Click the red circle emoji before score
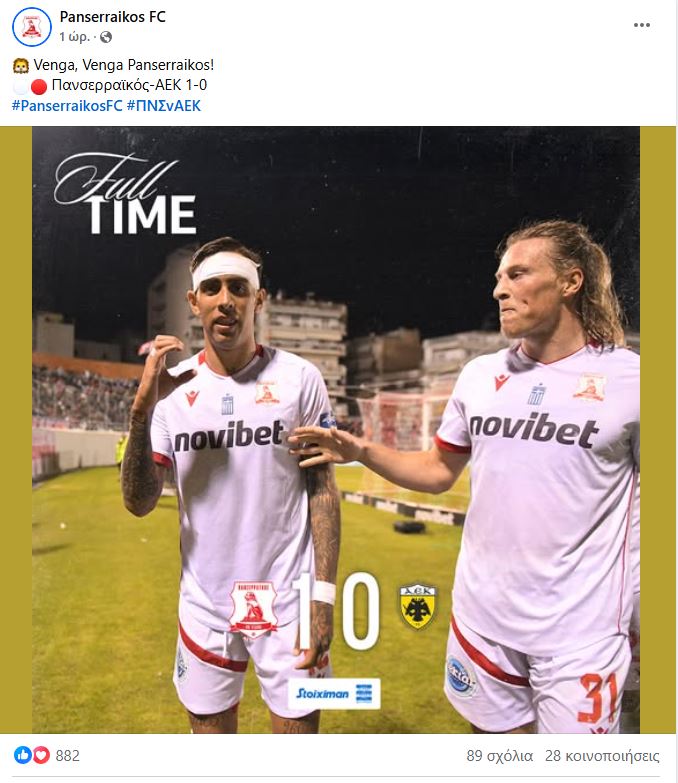Screen dimensions: 678x783 [39, 86]
